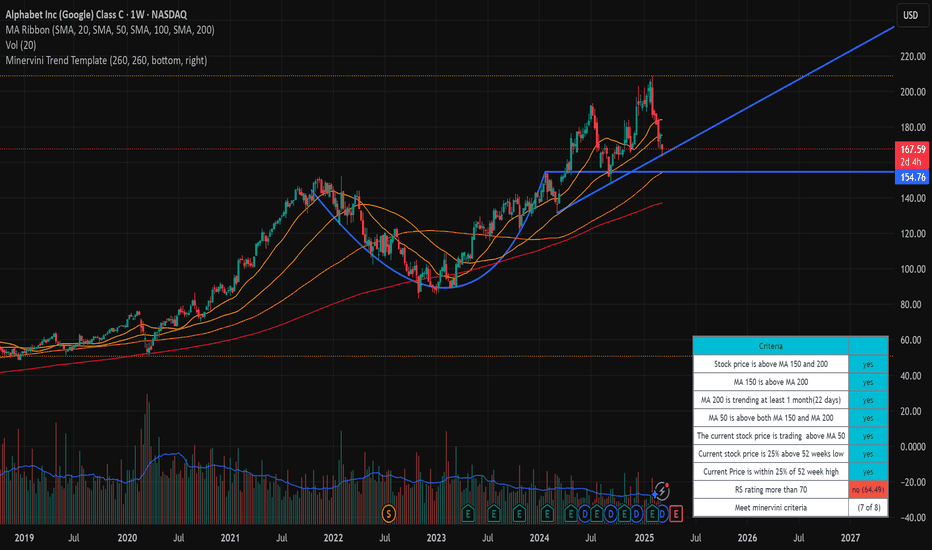Select the Vol (20) indicator legend
The image size is (932, 550).
point(21,45)
